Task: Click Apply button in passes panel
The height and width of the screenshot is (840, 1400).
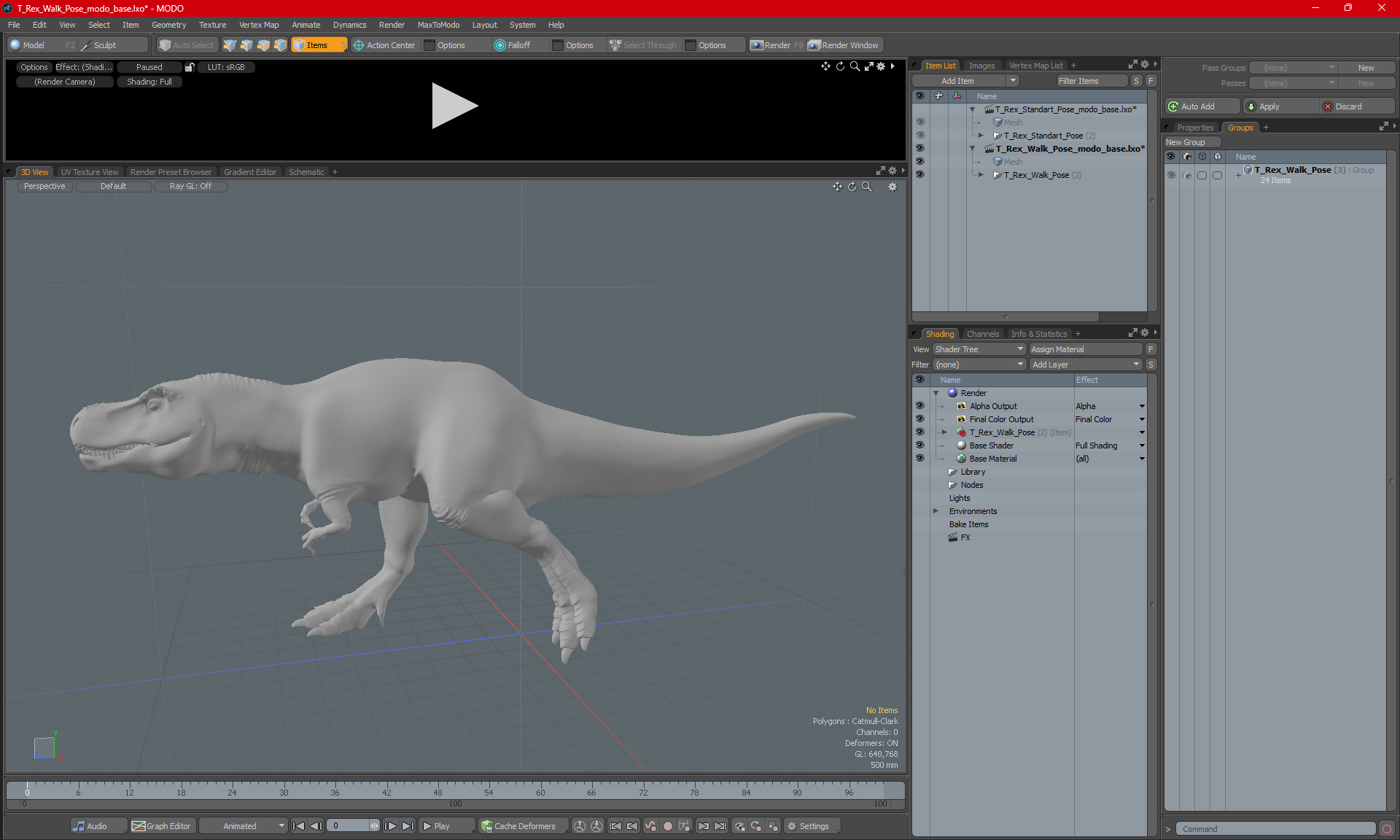Action: point(1280,106)
